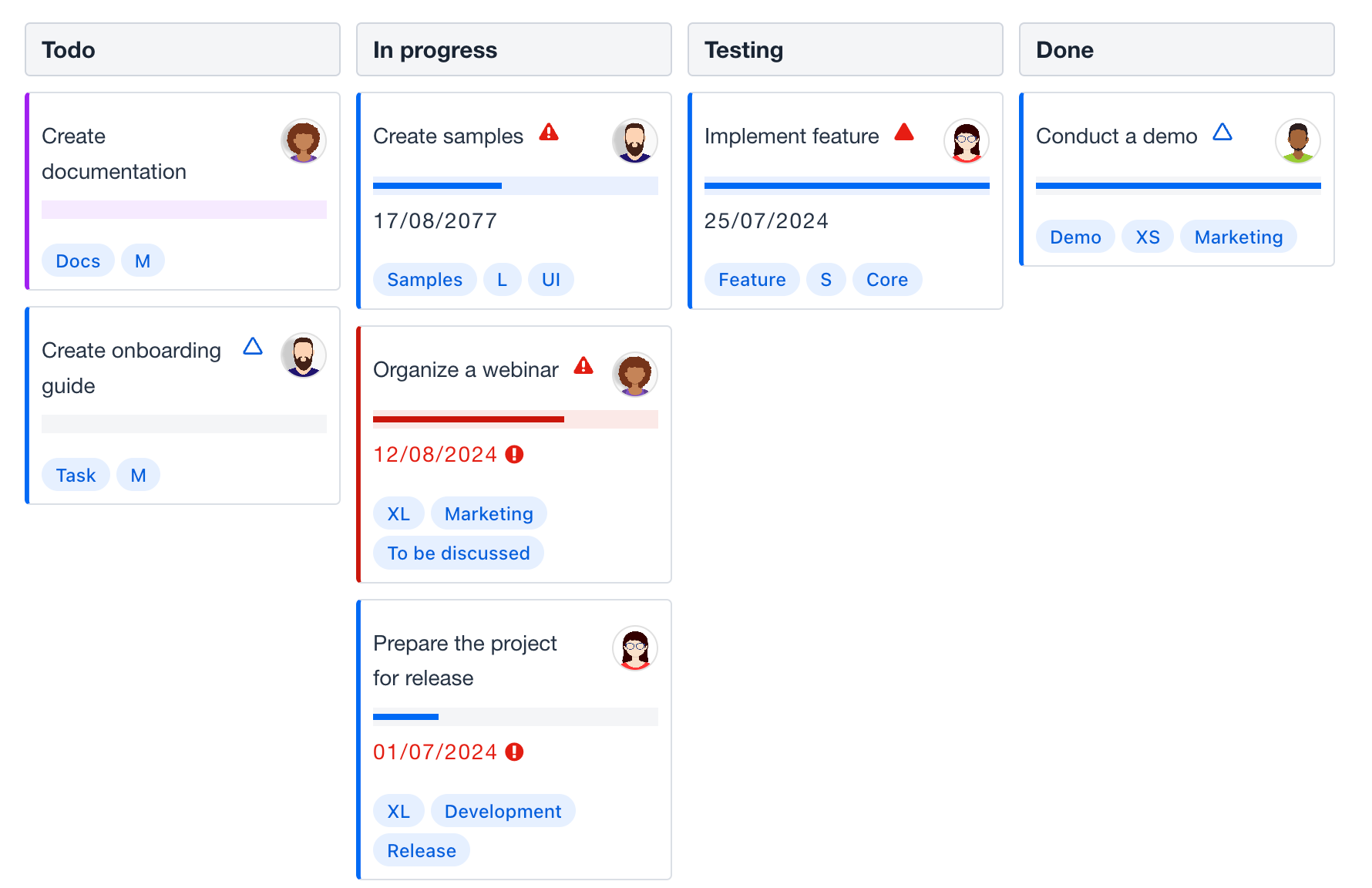Click the To be discussed label
Screen dimensions: 1372x888
point(458,553)
